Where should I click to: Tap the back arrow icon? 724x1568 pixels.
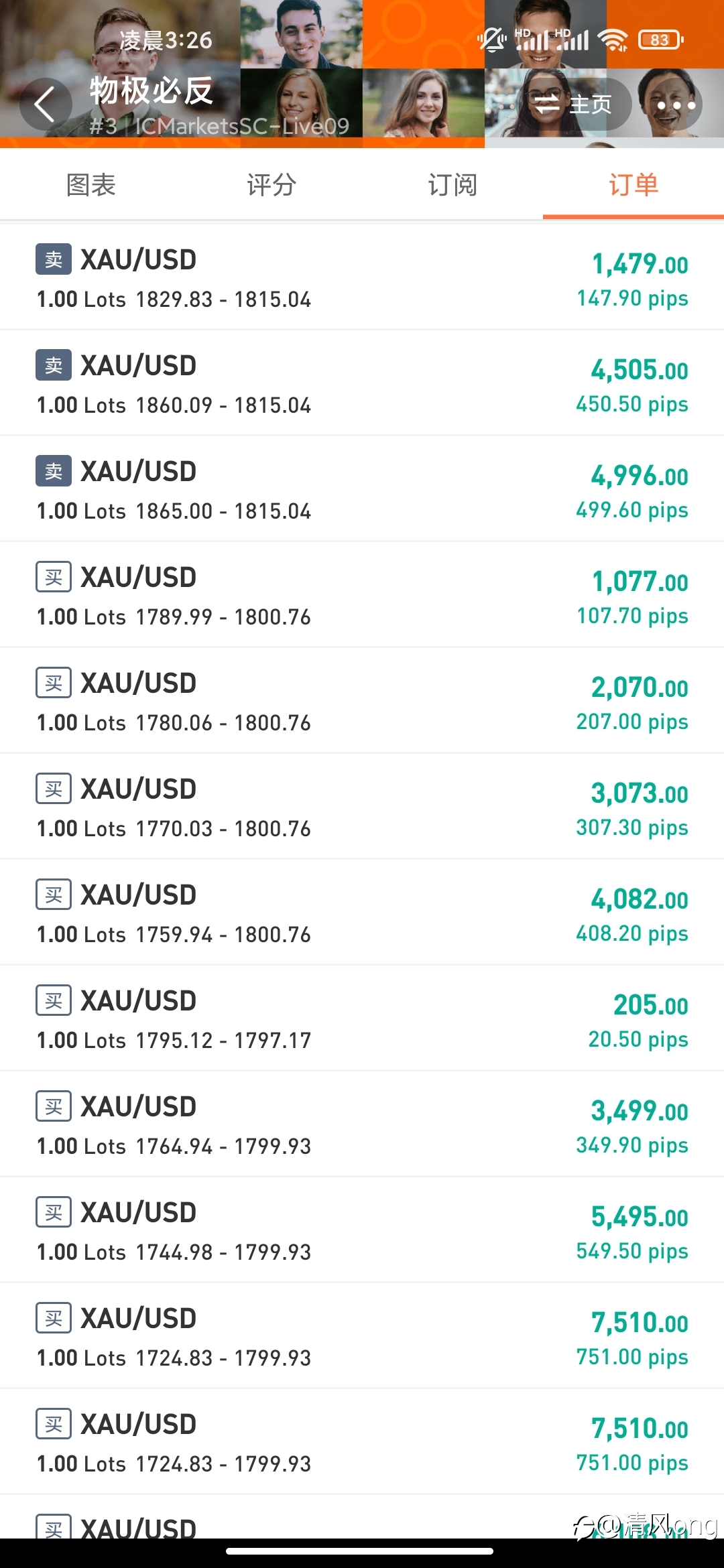click(x=45, y=105)
